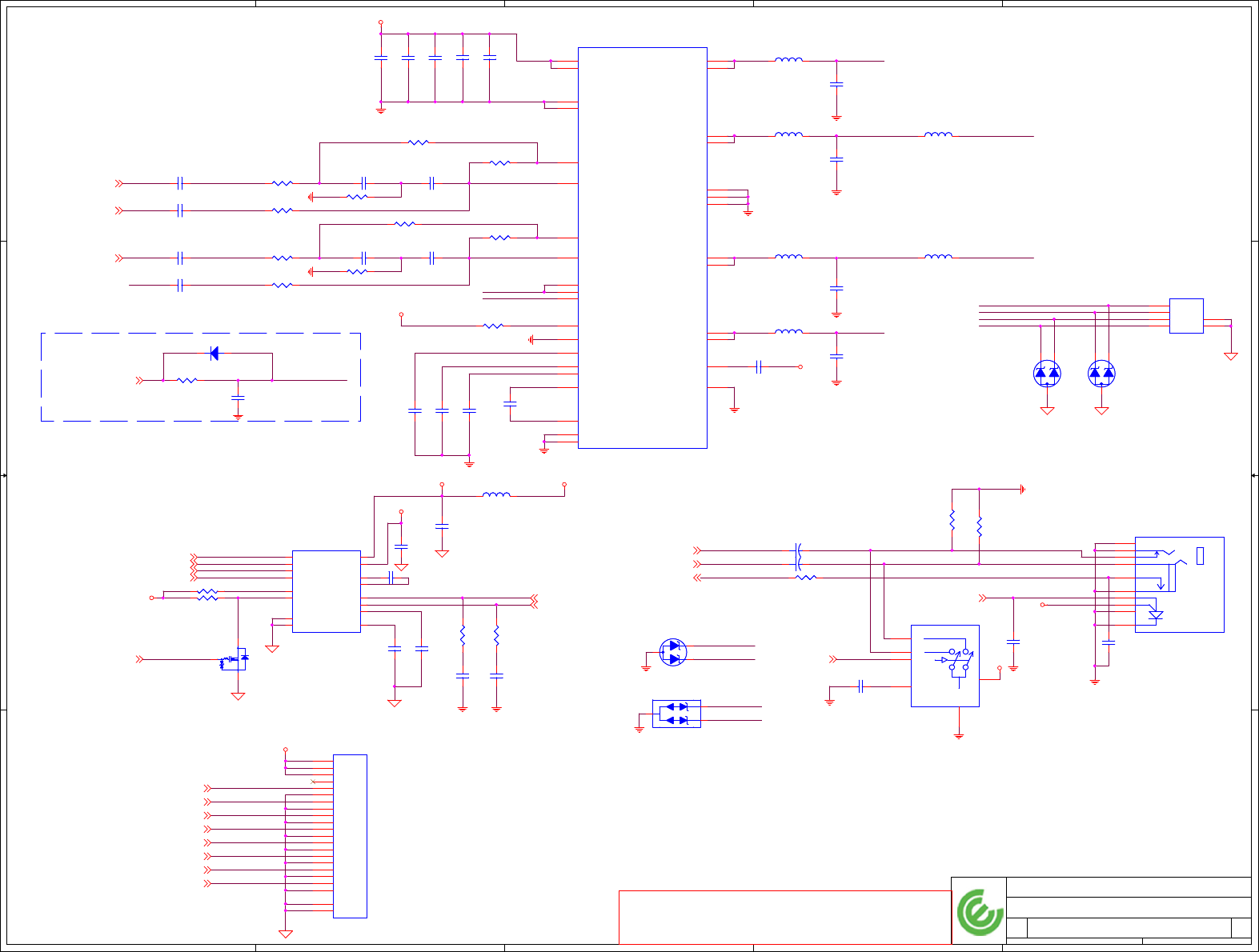Select the diode symbol inside the dashed box
This screenshot has height=952, width=1259.
(x=214, y=354)
